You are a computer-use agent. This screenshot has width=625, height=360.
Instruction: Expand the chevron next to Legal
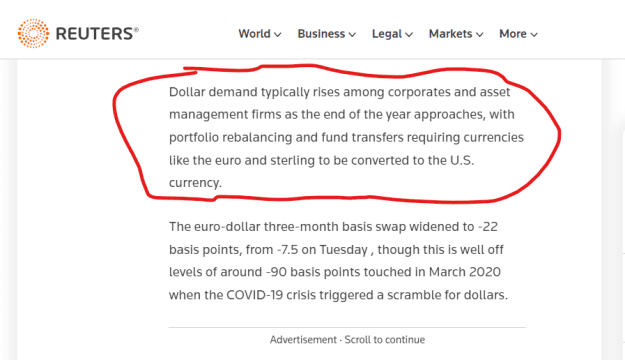click(409, 35)
